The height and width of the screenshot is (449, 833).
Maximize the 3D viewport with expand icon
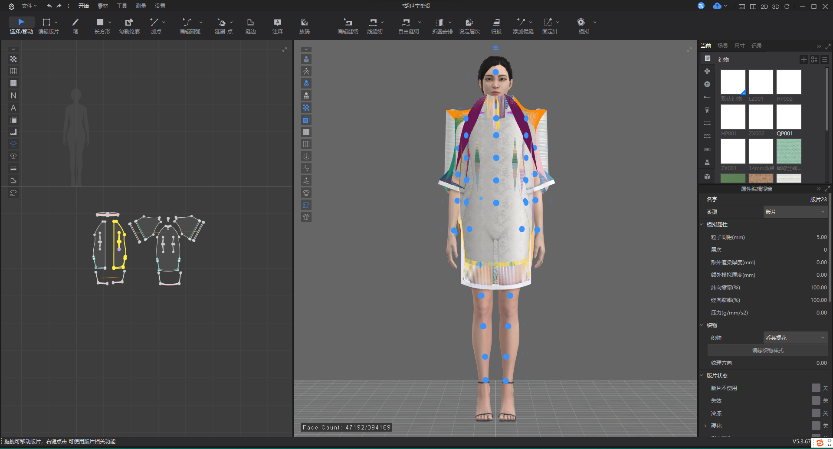pos(689,48)
